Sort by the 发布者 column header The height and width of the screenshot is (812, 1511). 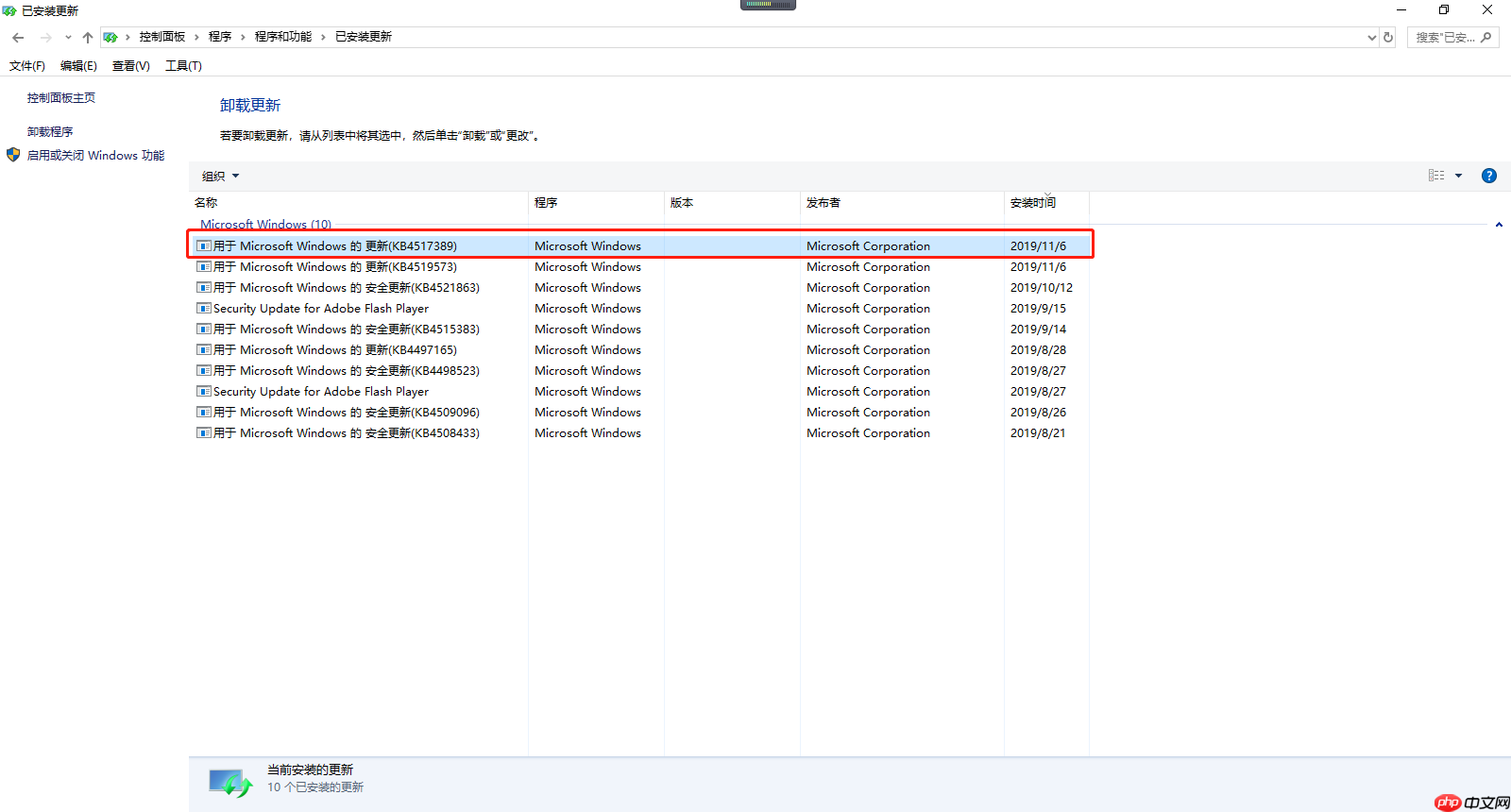pyautogui.click(x=903, y=203)
